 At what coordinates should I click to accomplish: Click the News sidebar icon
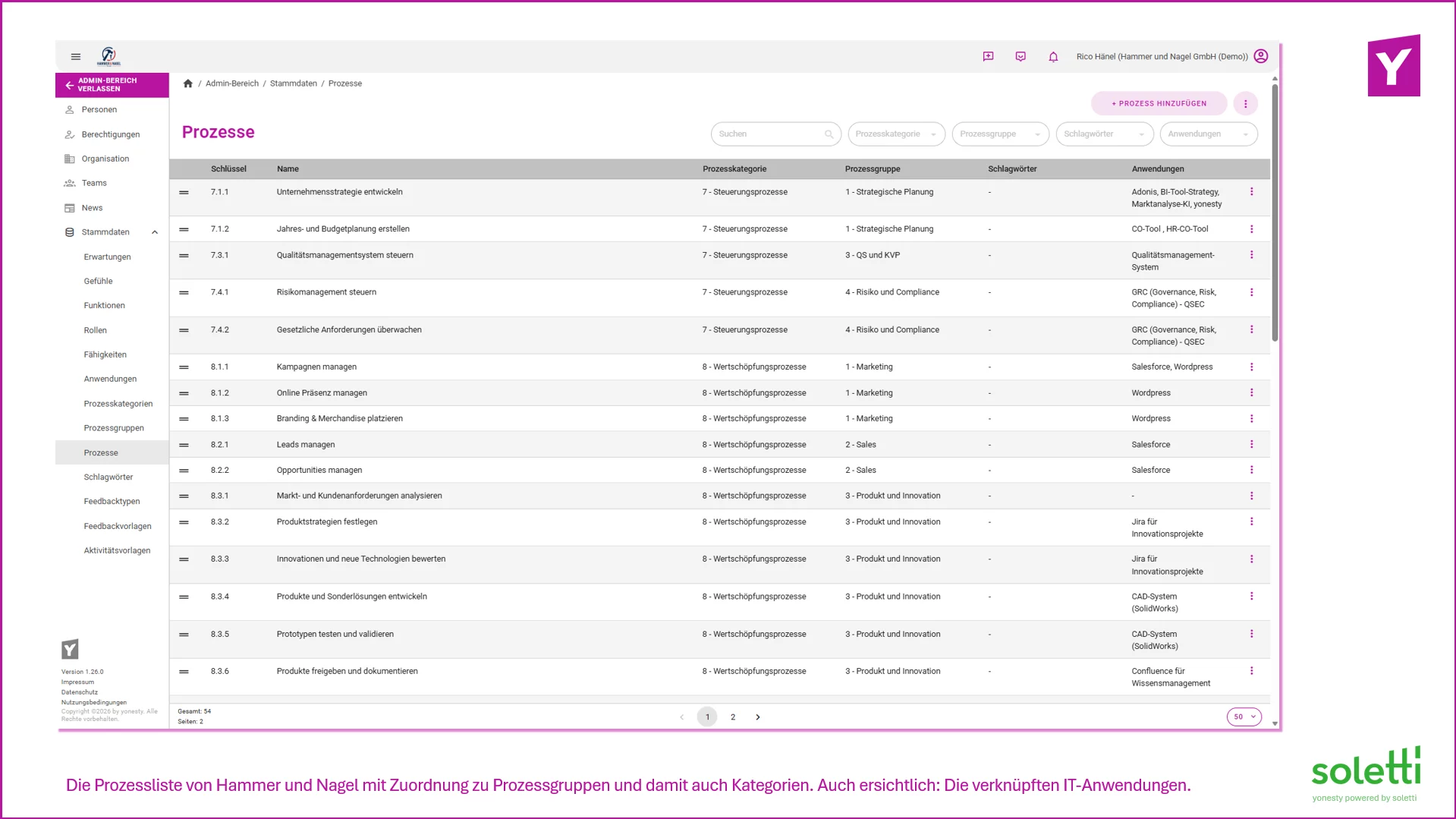pyautogui.click(x=70, y=208)
